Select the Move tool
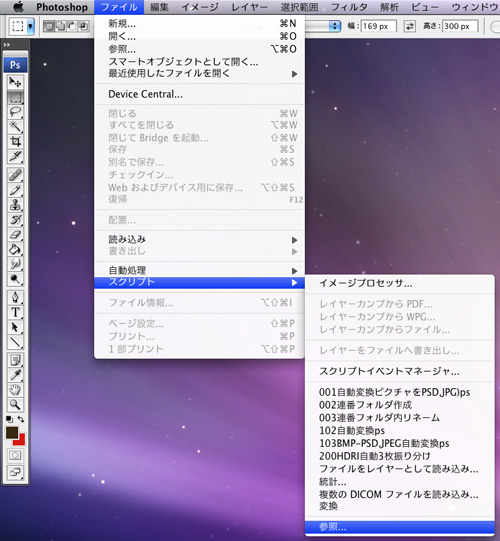Screen dimensions: 500x541 click(15, 82)
